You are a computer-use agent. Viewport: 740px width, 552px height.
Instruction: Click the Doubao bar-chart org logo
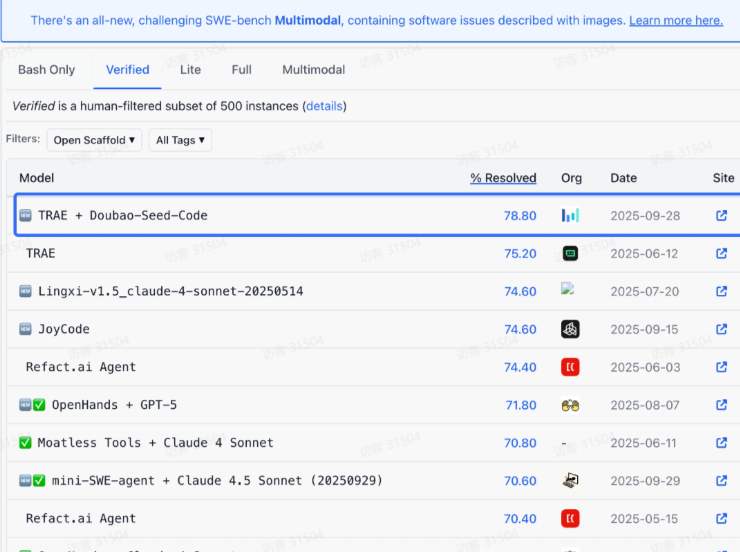click(570, 215)
